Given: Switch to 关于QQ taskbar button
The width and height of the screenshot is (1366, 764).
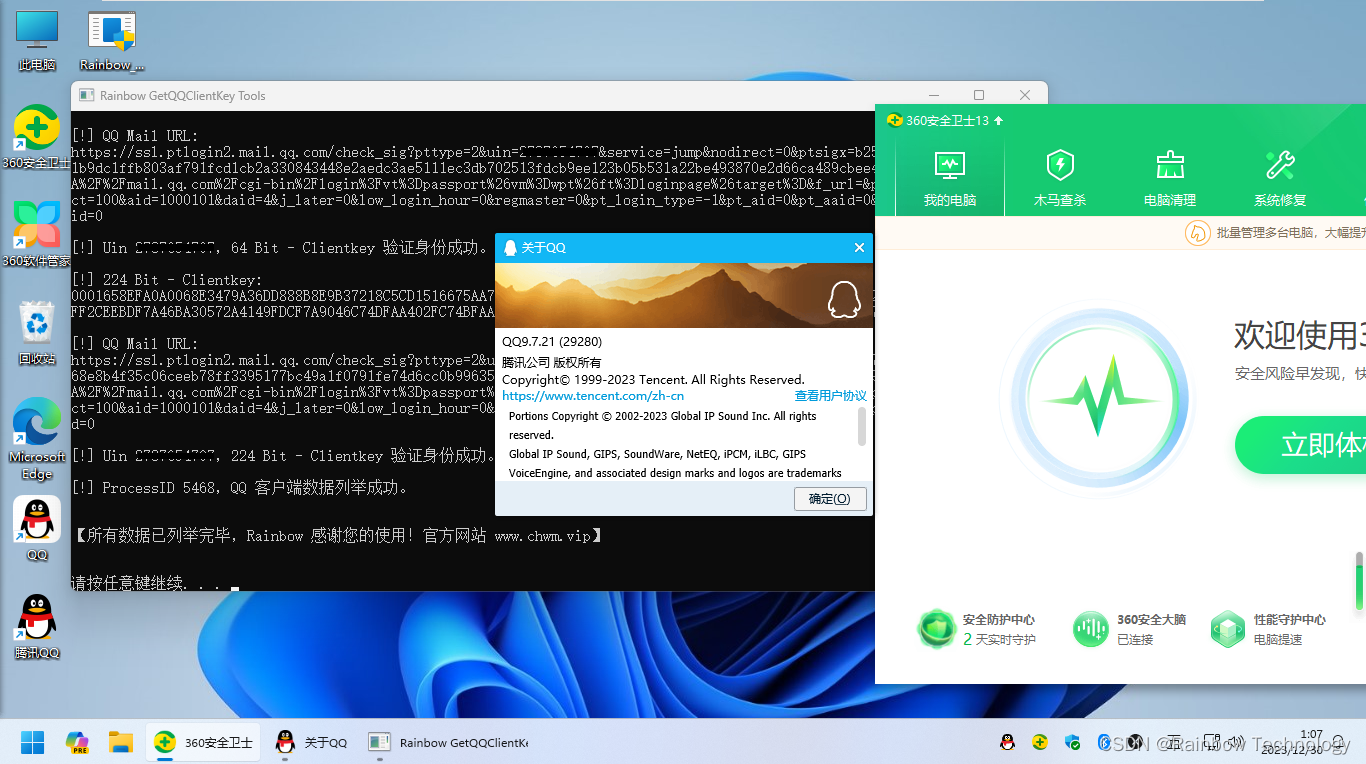Looking at the screenshot, I should 311,742.
